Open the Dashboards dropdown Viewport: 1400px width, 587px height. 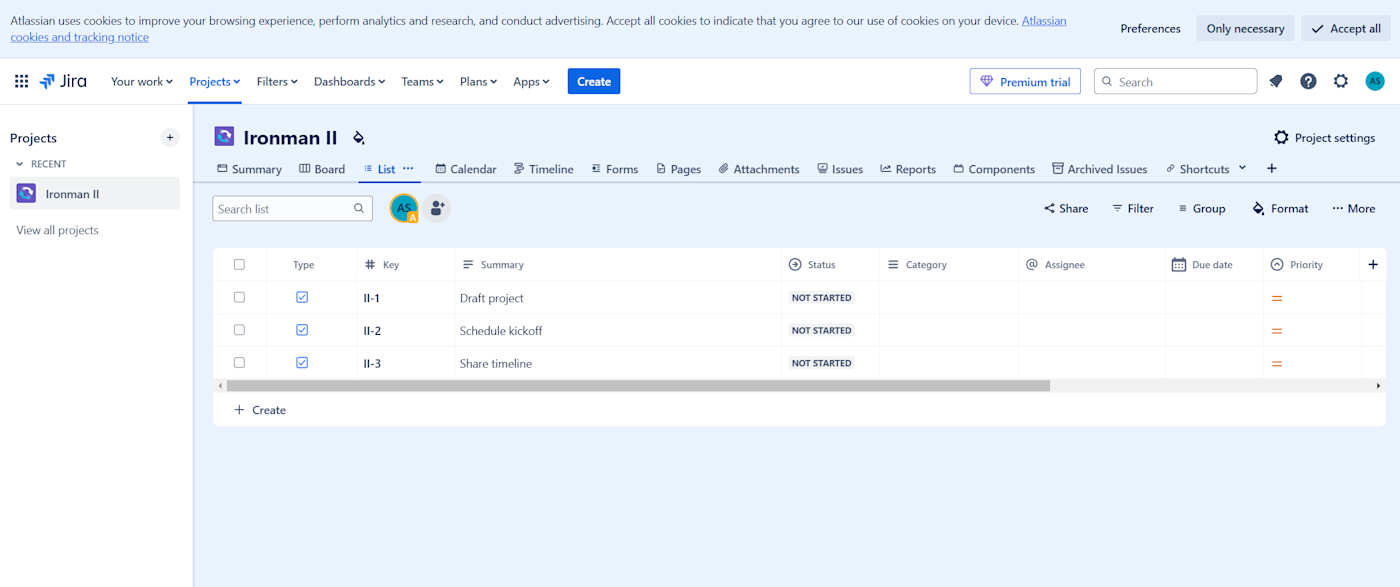[x=350, y=82]
